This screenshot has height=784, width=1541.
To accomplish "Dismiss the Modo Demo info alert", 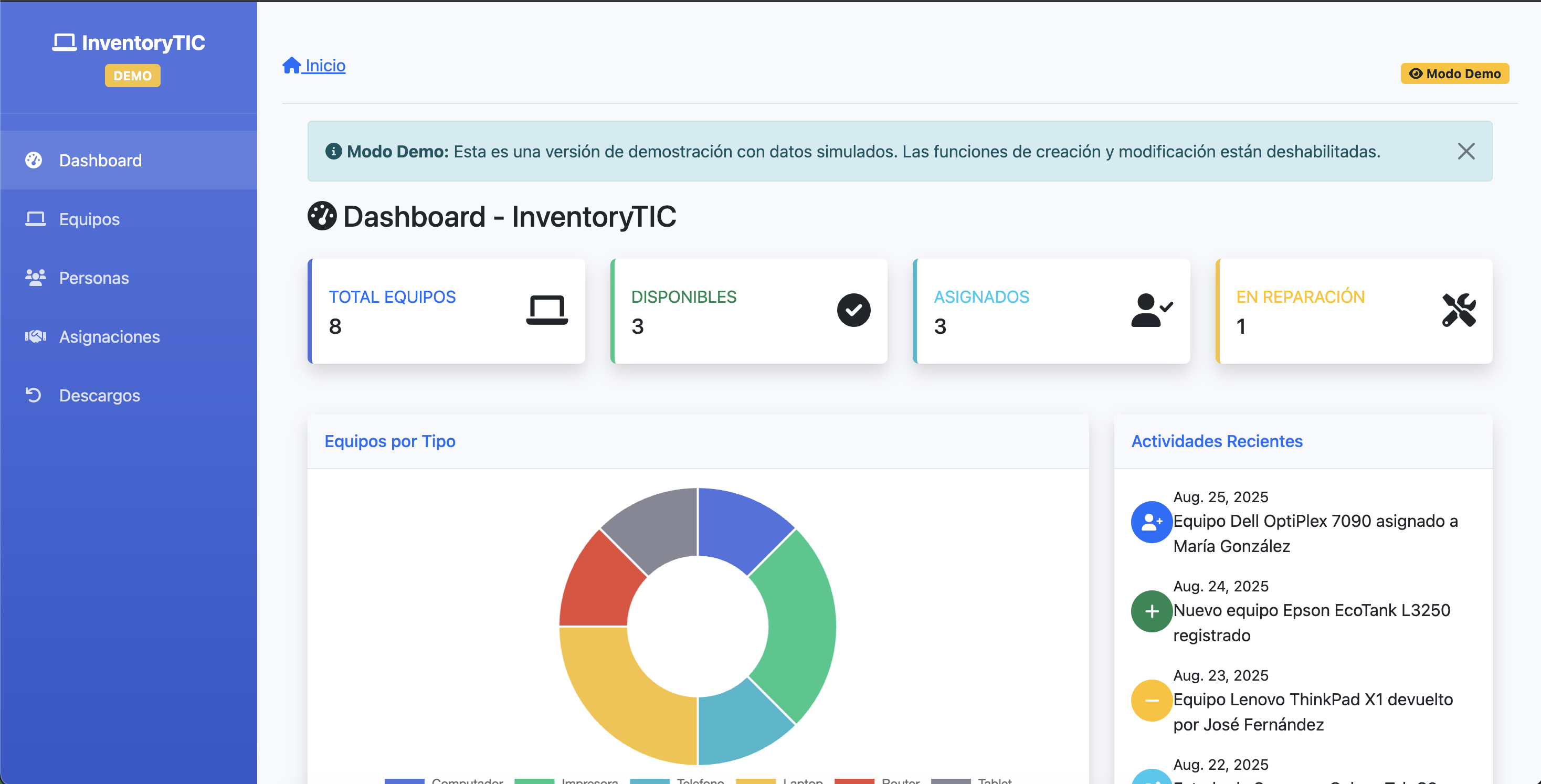I will [1465, 151].
